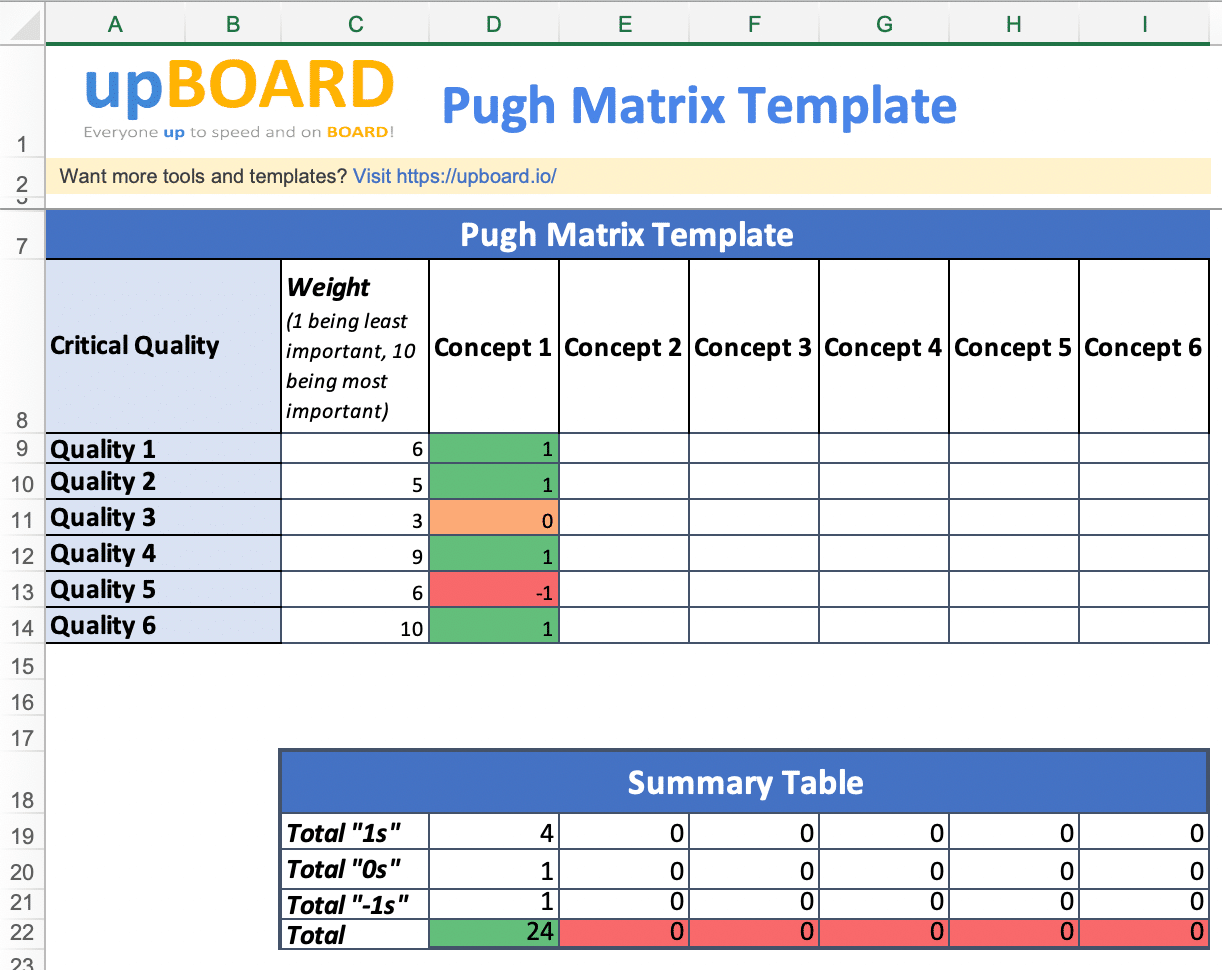
Task: Select the orange 0 score for Quality 3
Action: point(494,517)
